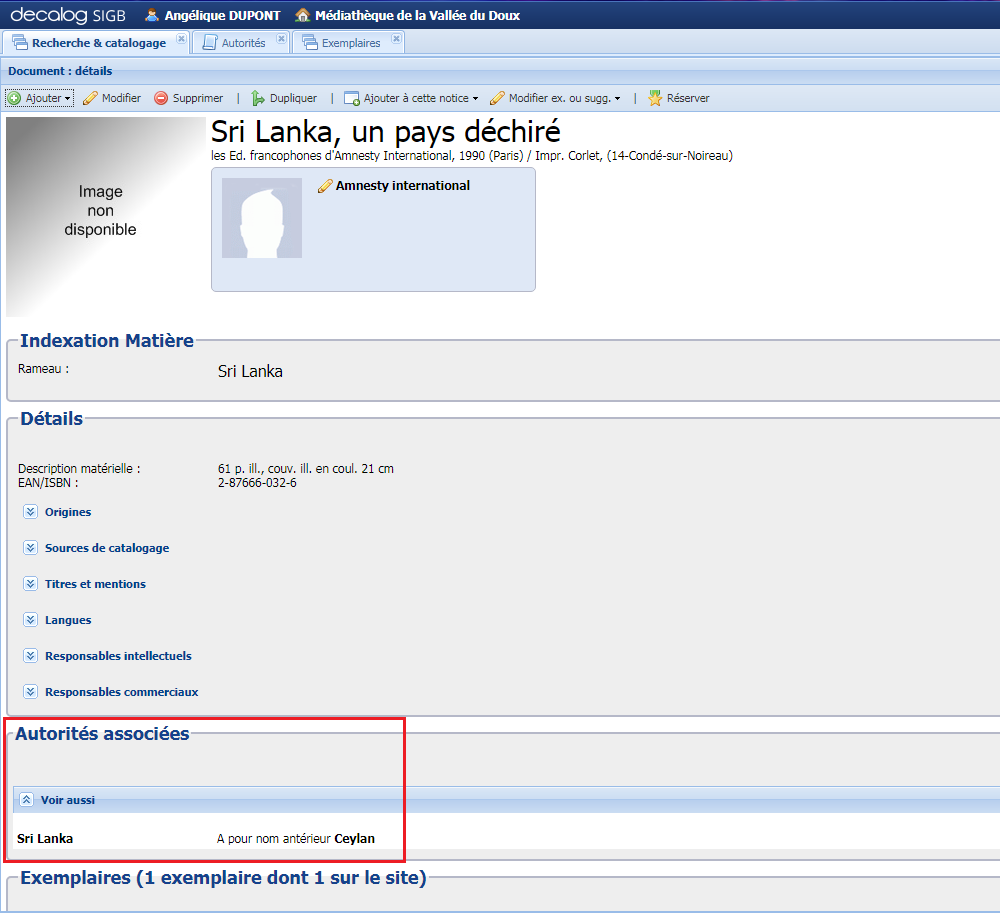Click the Amnesty international author thumbnail
Image resolution: width=1000 pixels, height=913 pixels.
click(x=261, y=216)
